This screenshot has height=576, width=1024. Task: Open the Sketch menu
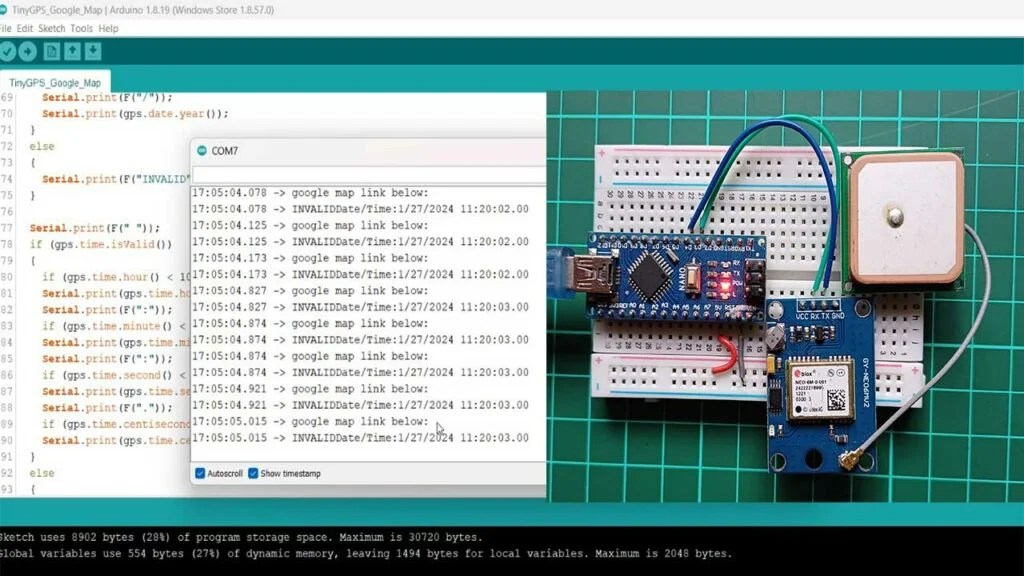point(51,28)
